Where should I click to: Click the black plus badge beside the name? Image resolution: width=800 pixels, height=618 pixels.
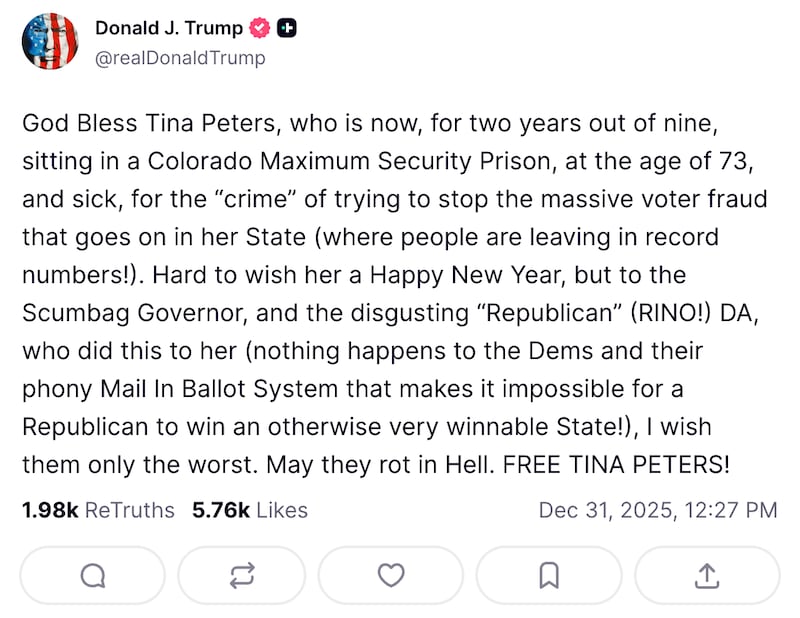click(x=285, y=28)
